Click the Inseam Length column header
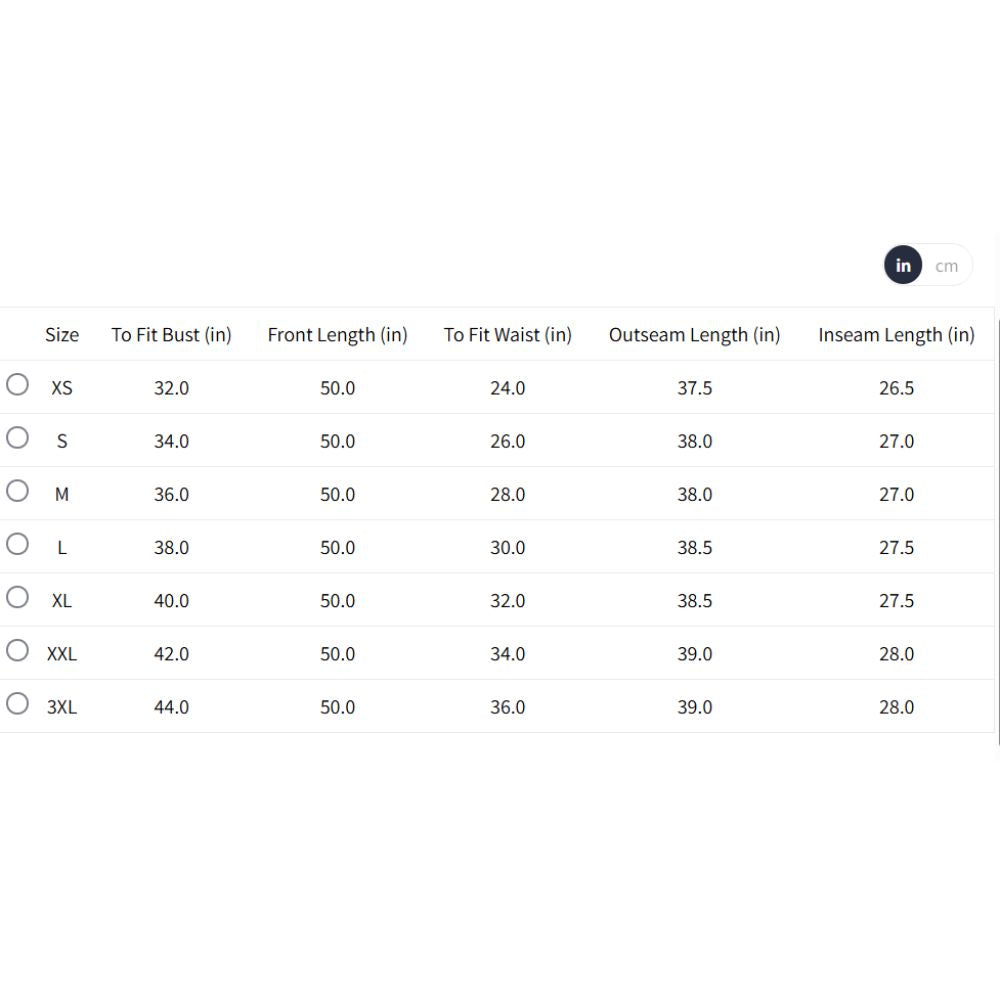Screen dimensions: 1000x1000 coord(896,335)
